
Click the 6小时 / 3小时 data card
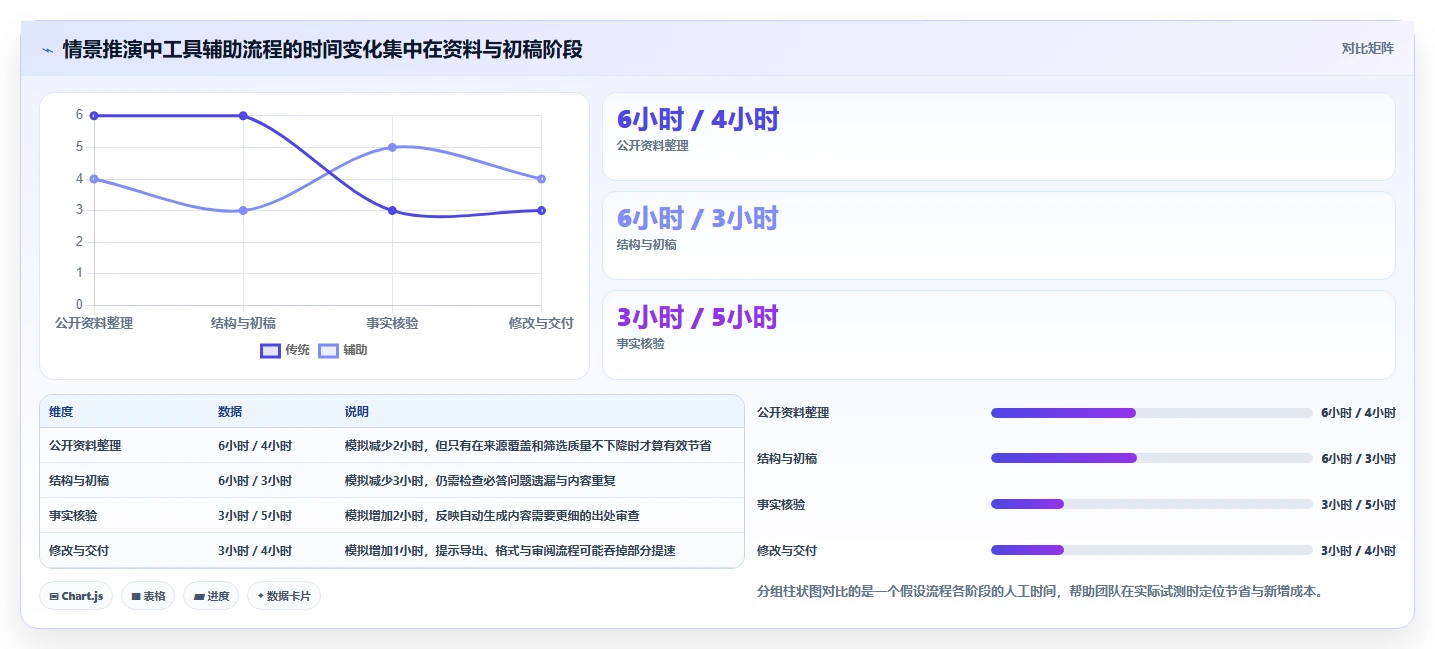pyautogui.click(x=998, y=236)
